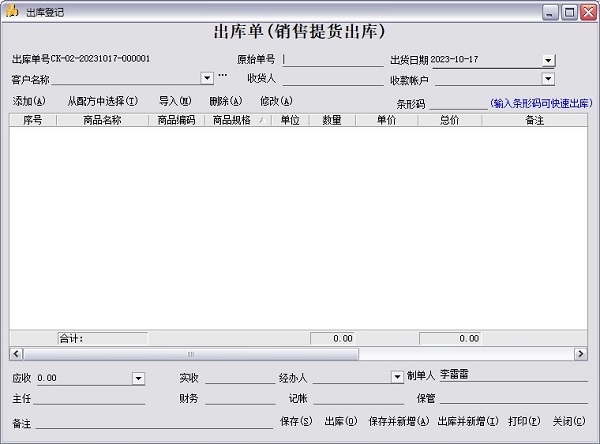Image resolution: width=600 pixels, height=444 pixels.
Task: Minimize the 出库登记 window
Action: [x=550, y=13]
